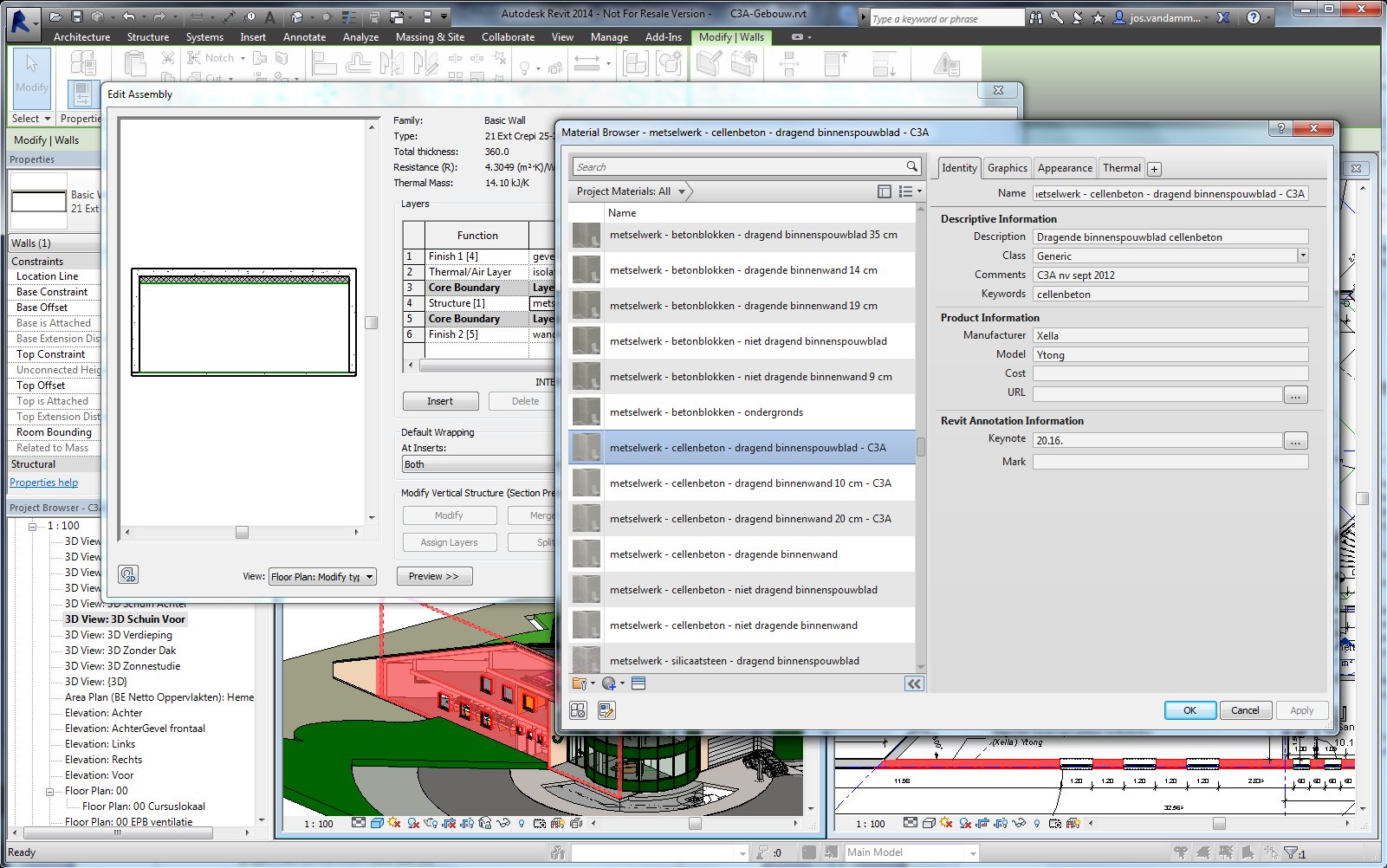Click the Manufacturer field containing Xella
This screenshot has height=868, width=1387.
[1170, 335]
